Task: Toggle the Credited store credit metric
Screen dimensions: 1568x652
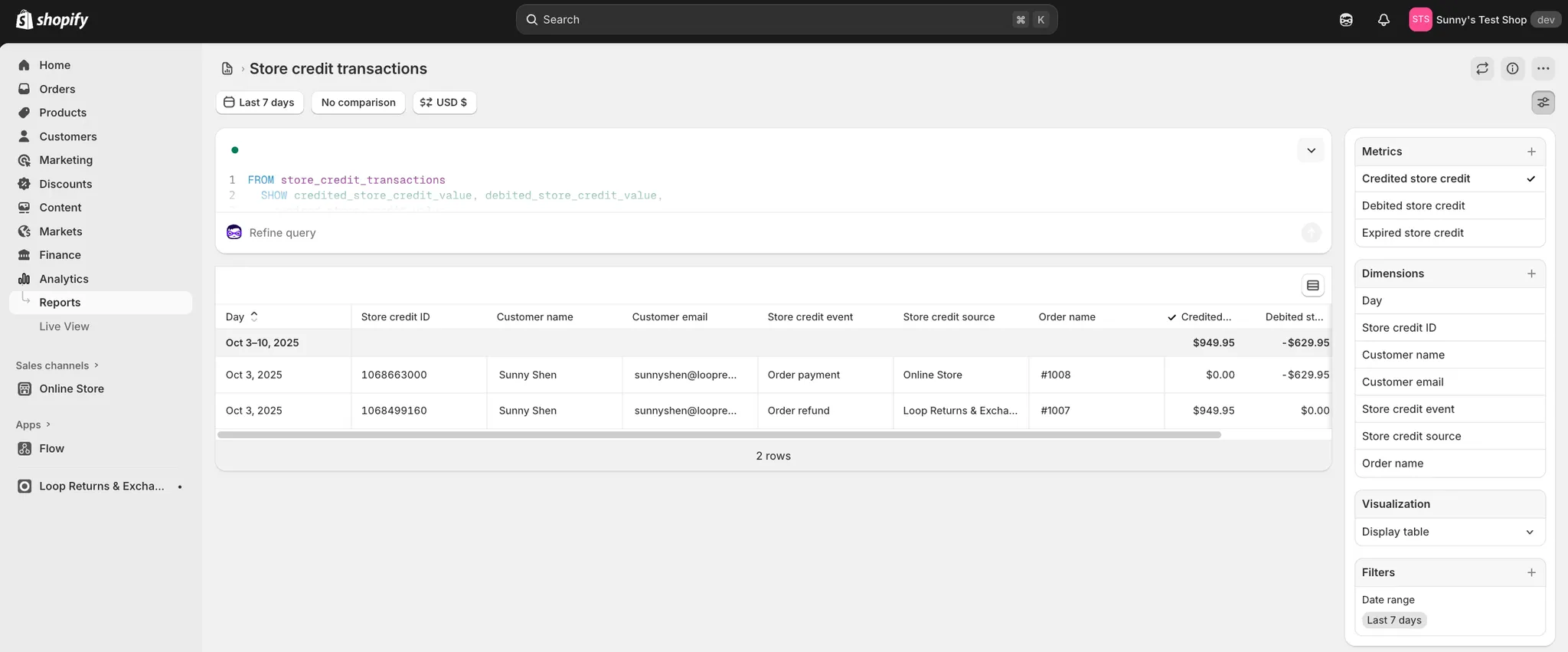Action: (x=1449, y=179)
